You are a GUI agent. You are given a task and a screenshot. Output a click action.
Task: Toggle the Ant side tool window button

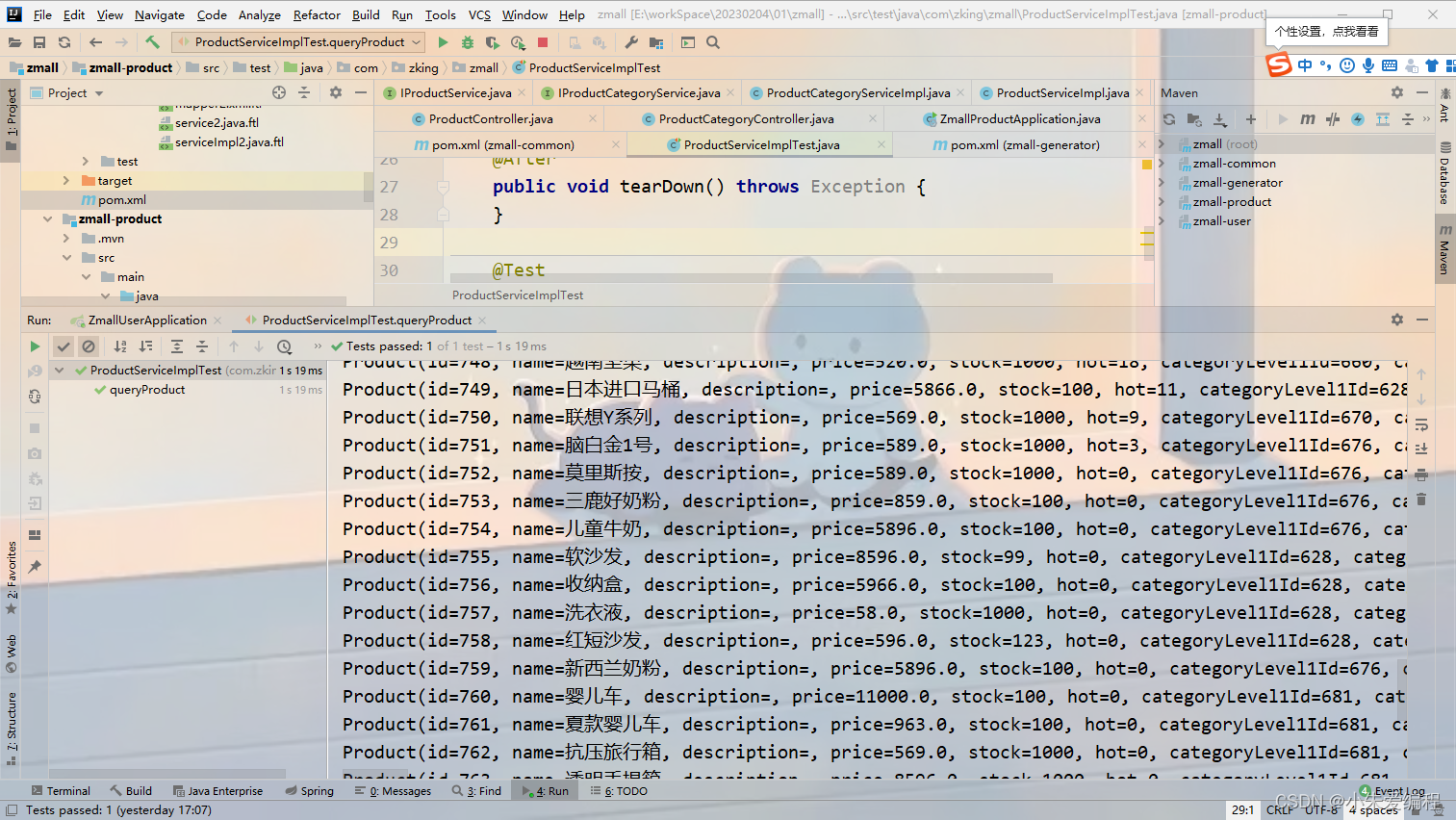pos(1444,104)
